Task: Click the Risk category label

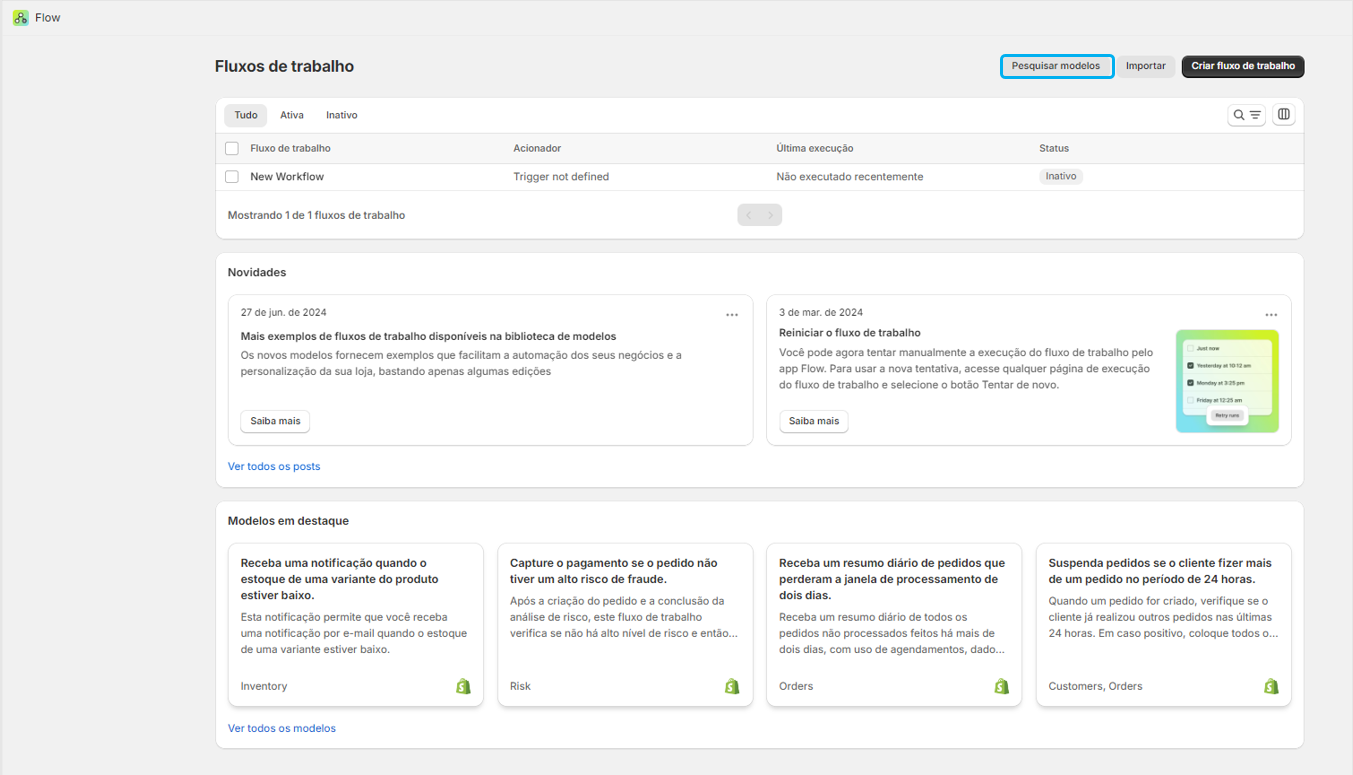Action: [x=520, y=686]
